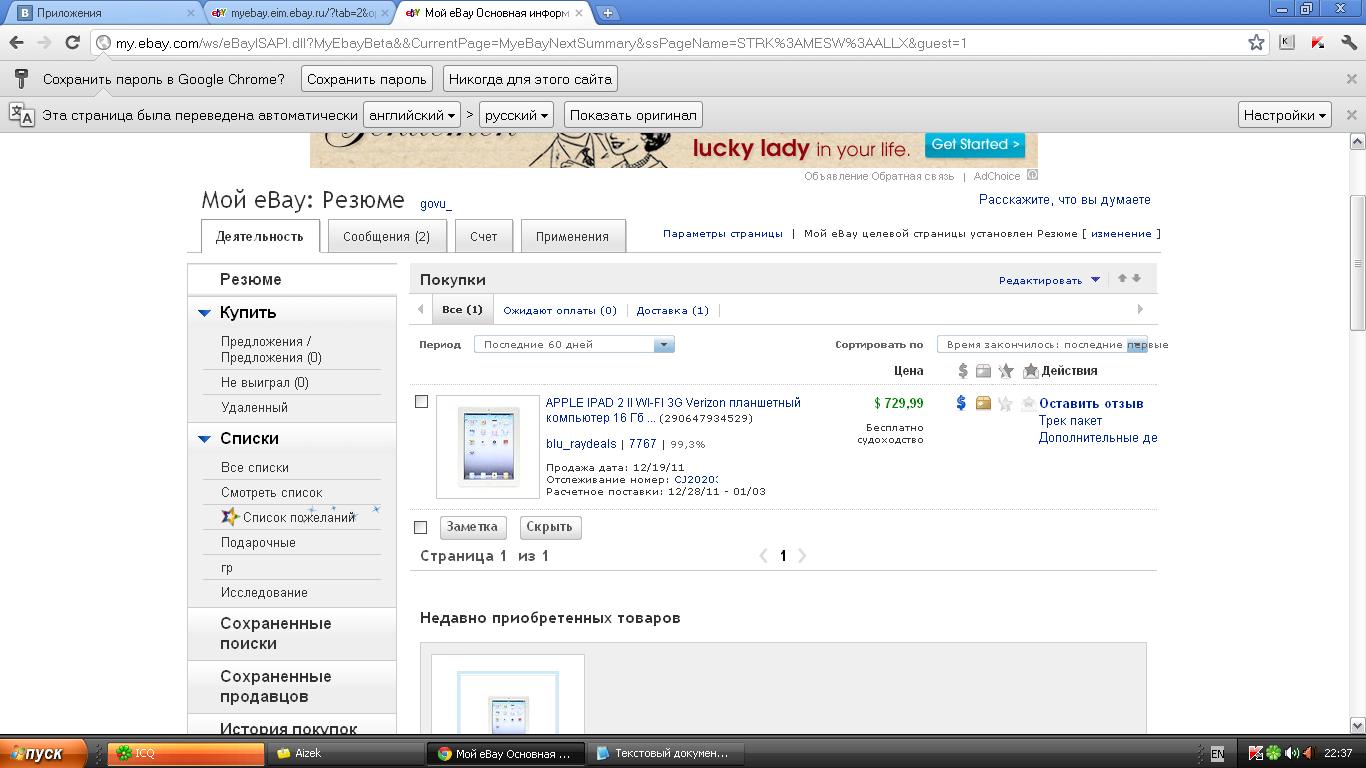Screen dimensions: 1366x768
Task: Open the Сообщения (2) tab
Action: pyautogui.click(x=386, y=236)
